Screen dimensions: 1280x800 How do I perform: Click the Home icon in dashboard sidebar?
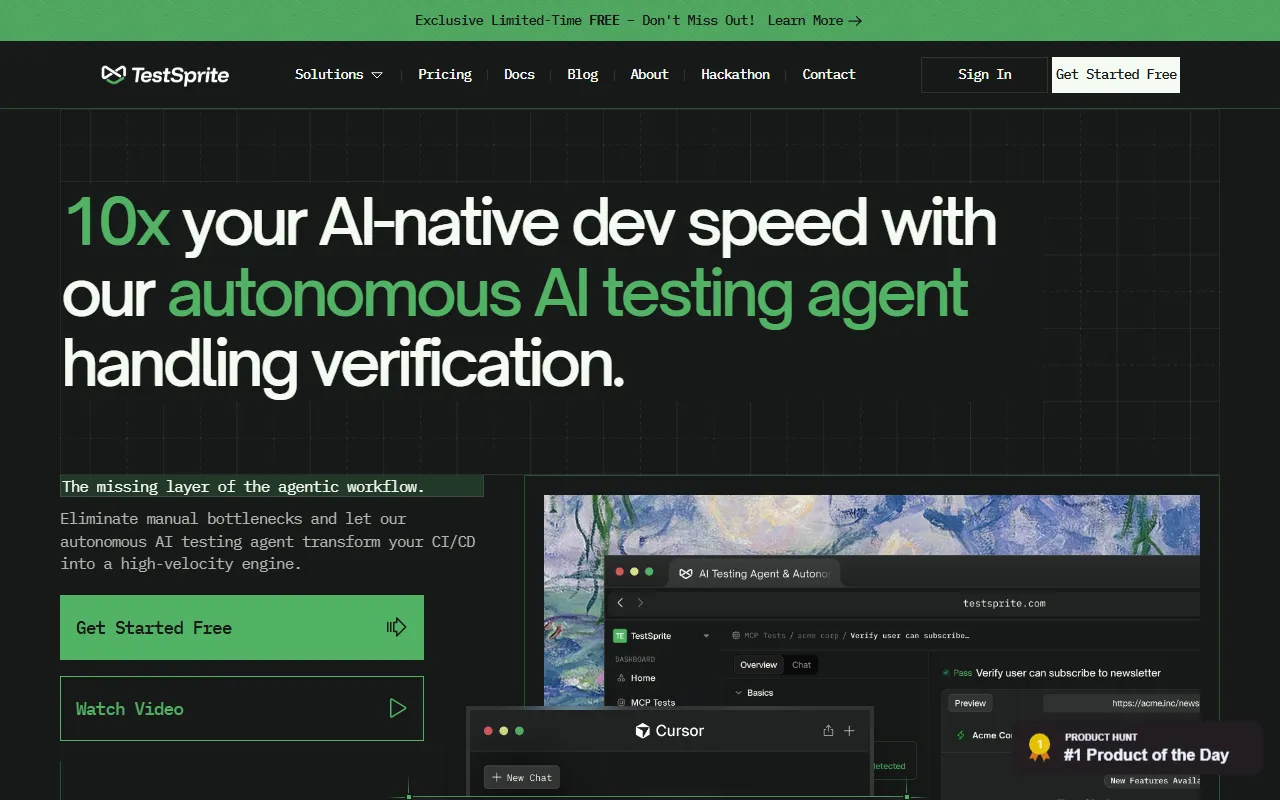pos(621,678)
